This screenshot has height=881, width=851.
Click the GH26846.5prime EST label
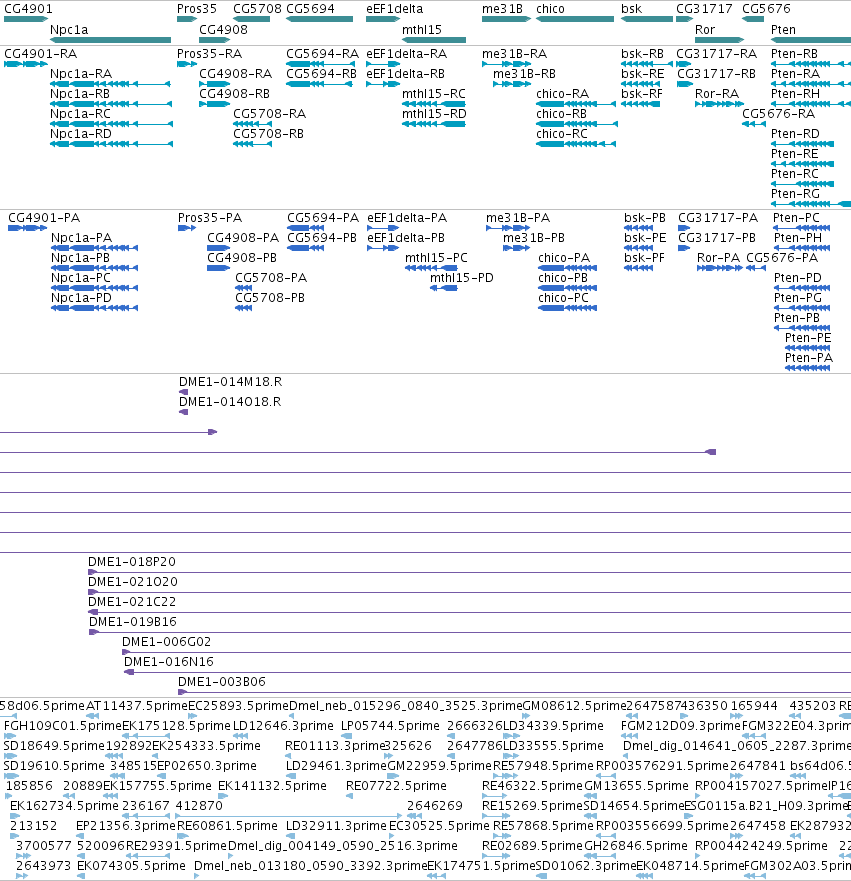635,847
